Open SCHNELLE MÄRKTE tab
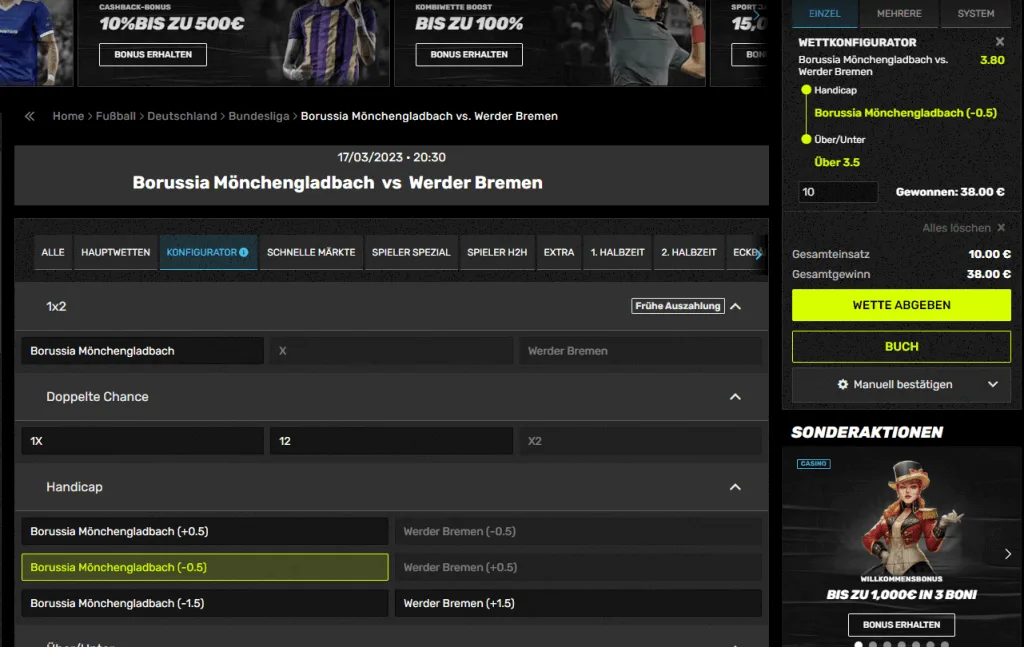Image resolution: width=1024 pixels, height=647 pixels. [x=311, y=253]
